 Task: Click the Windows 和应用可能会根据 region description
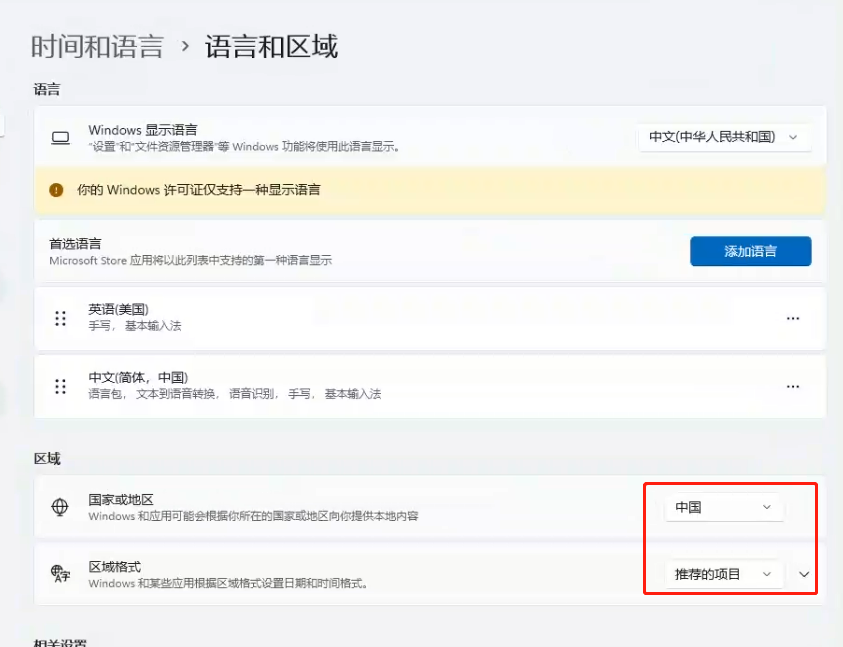(253, 516)
